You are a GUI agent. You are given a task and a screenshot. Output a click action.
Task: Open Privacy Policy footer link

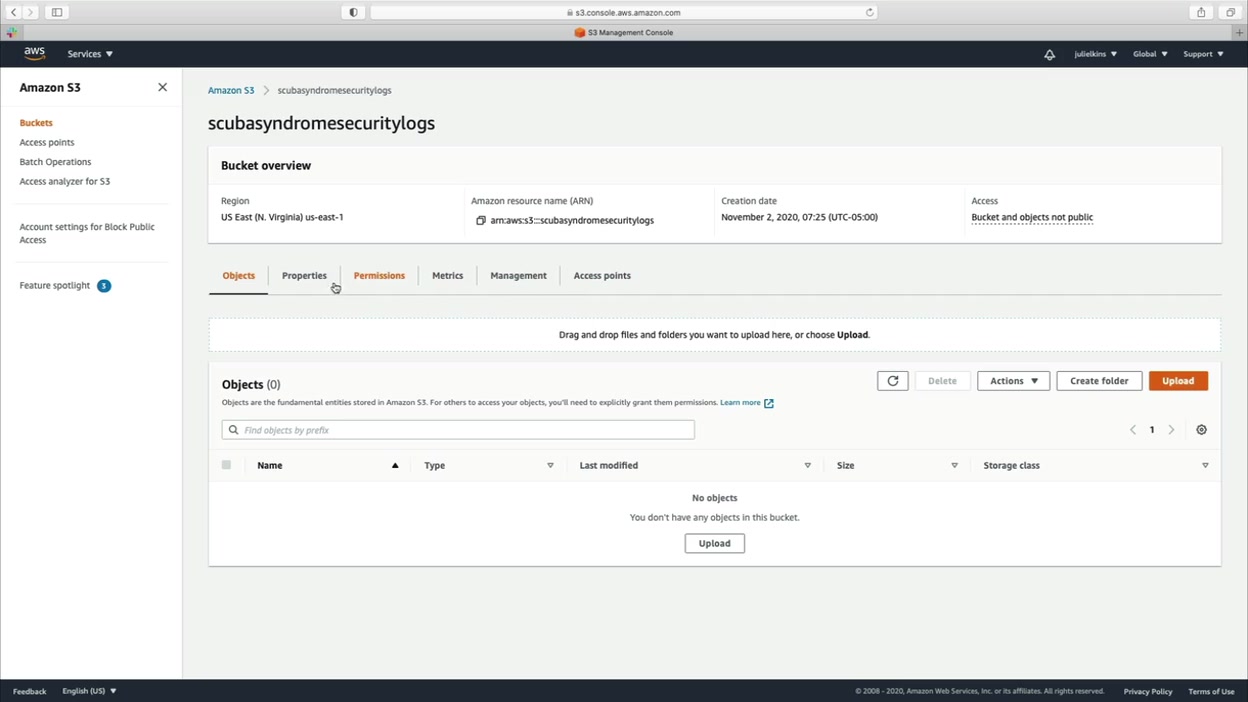tap(1147, 691)
